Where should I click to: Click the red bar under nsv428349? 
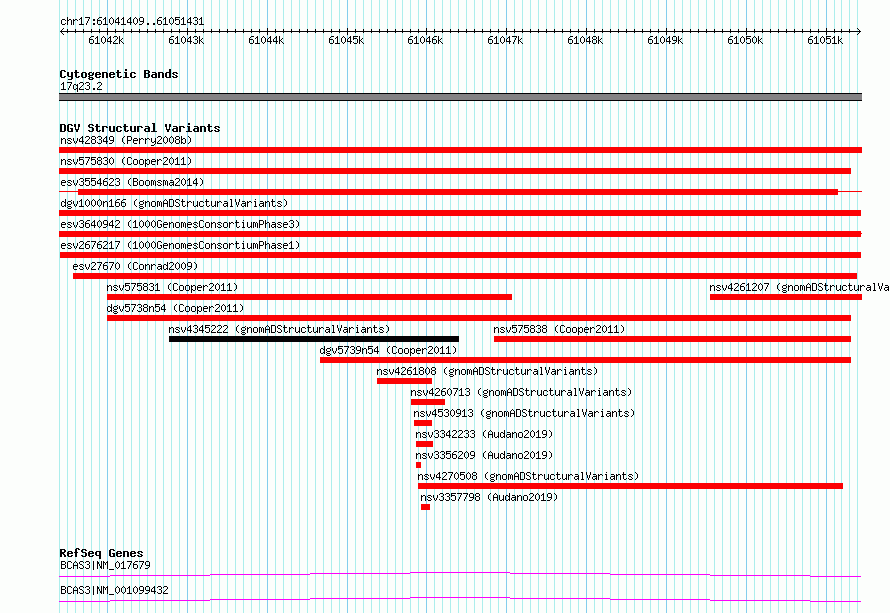[x=460, y=150]
